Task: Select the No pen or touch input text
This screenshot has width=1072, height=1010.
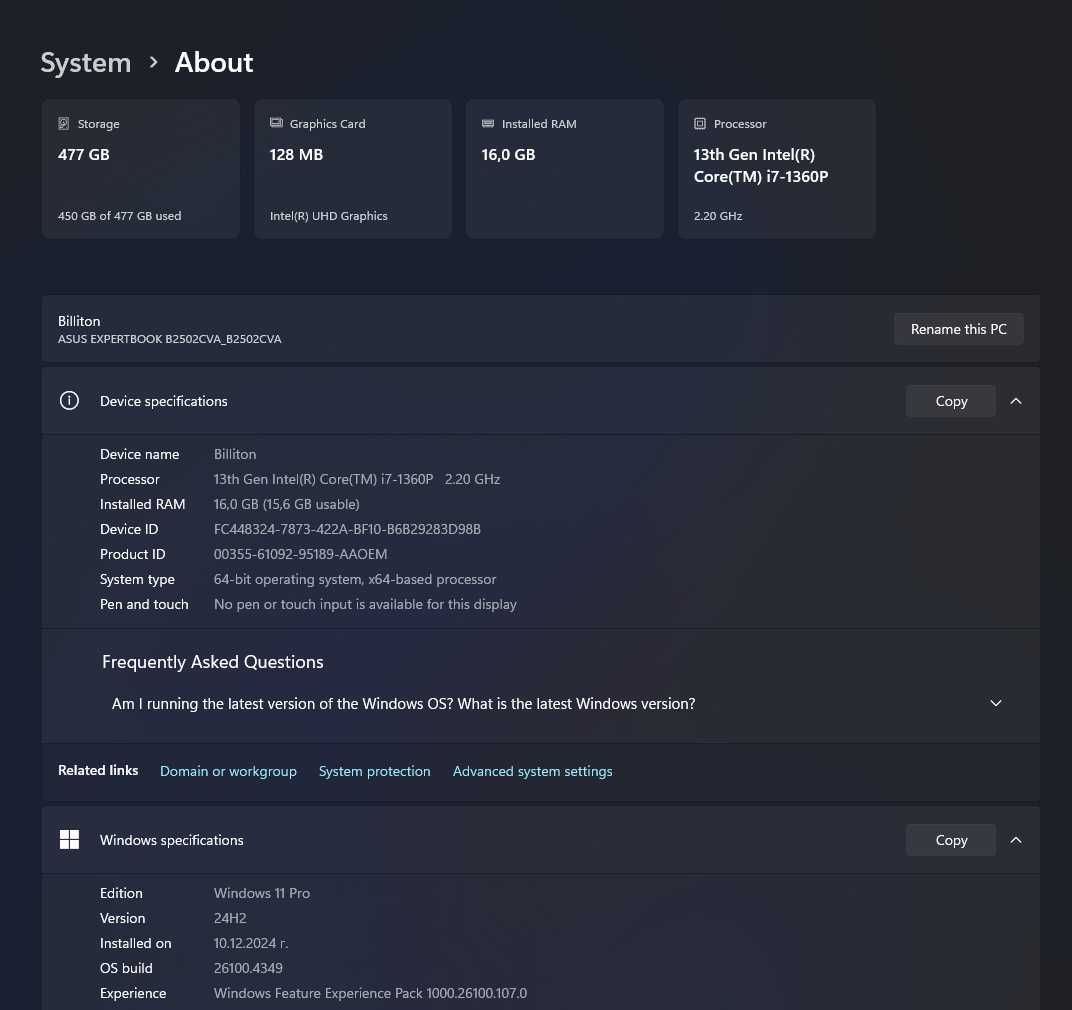Action: [365, 604]
